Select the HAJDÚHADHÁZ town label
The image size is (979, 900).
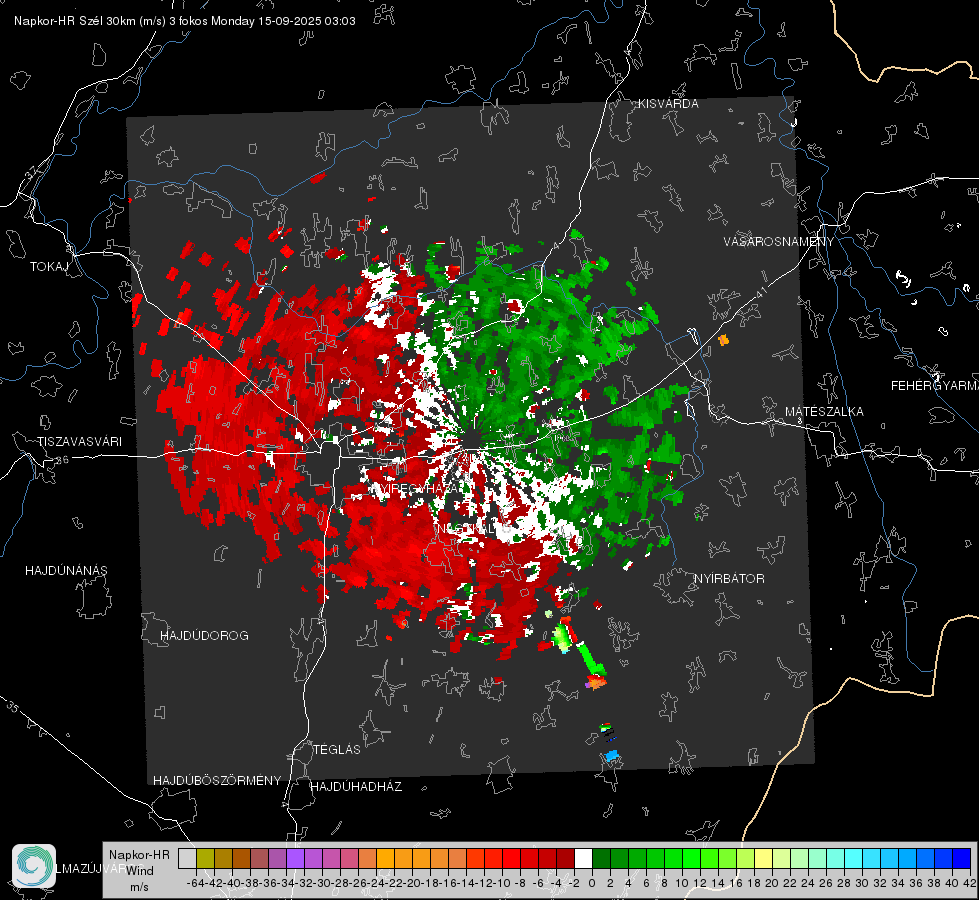[x=356, y=787]
